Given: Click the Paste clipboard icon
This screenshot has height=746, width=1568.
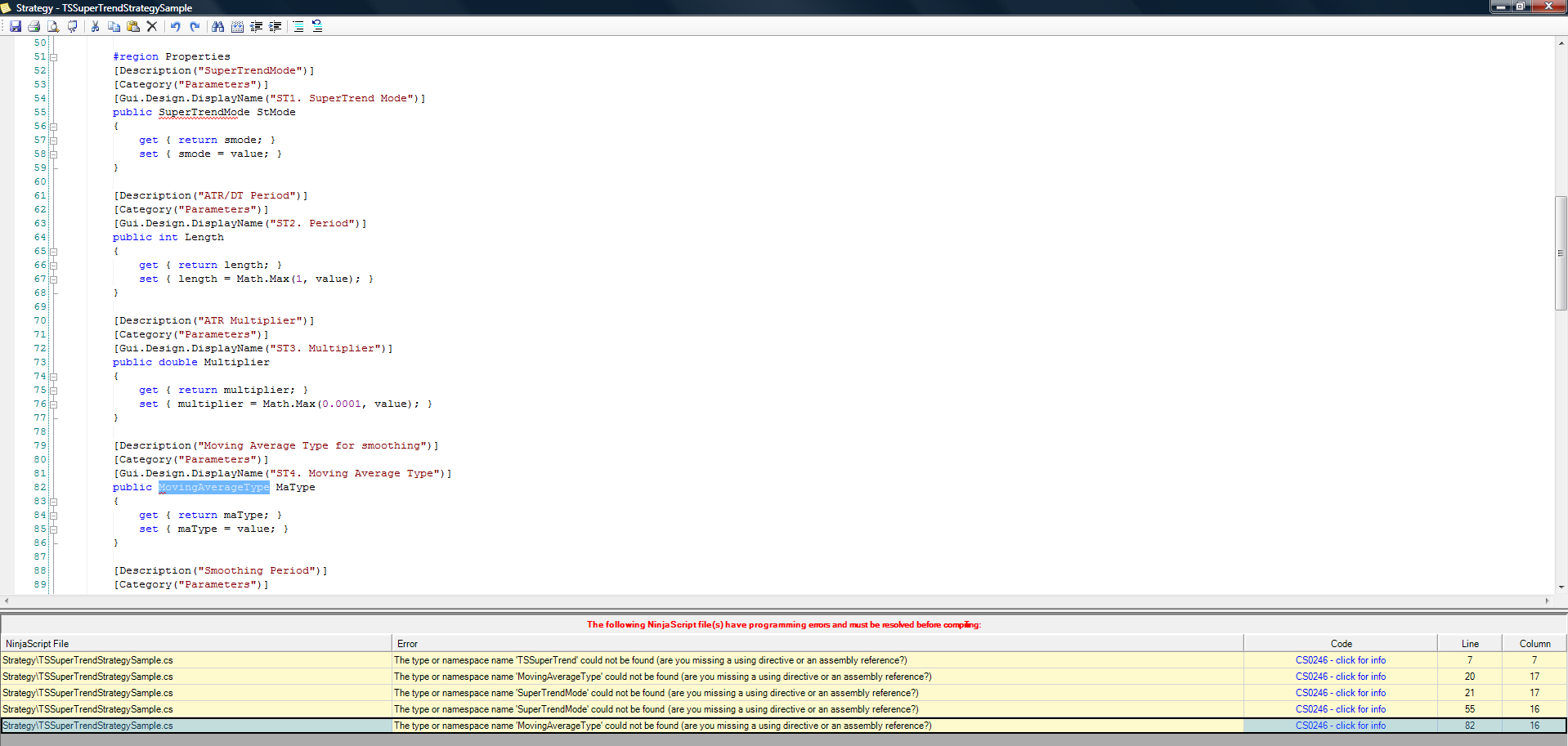Looking at the screenshot, I should [x=132, y=26].
